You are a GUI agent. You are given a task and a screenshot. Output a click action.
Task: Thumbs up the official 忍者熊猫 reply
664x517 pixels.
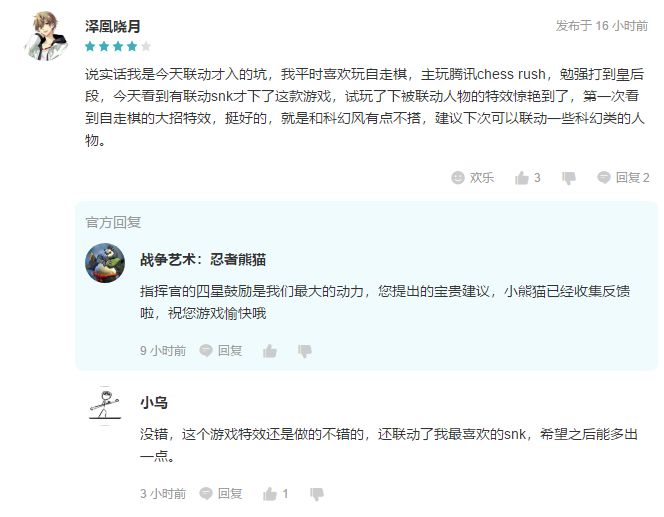coord(270,351)
